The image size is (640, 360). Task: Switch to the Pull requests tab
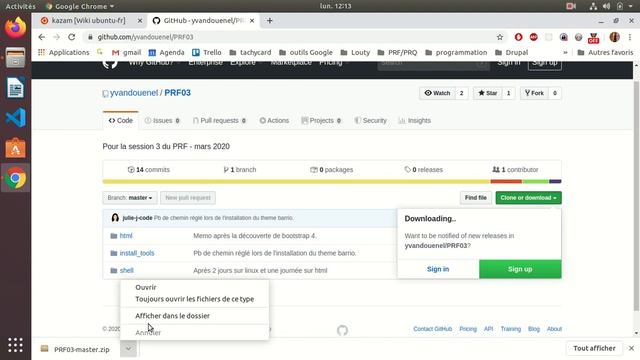219,120
